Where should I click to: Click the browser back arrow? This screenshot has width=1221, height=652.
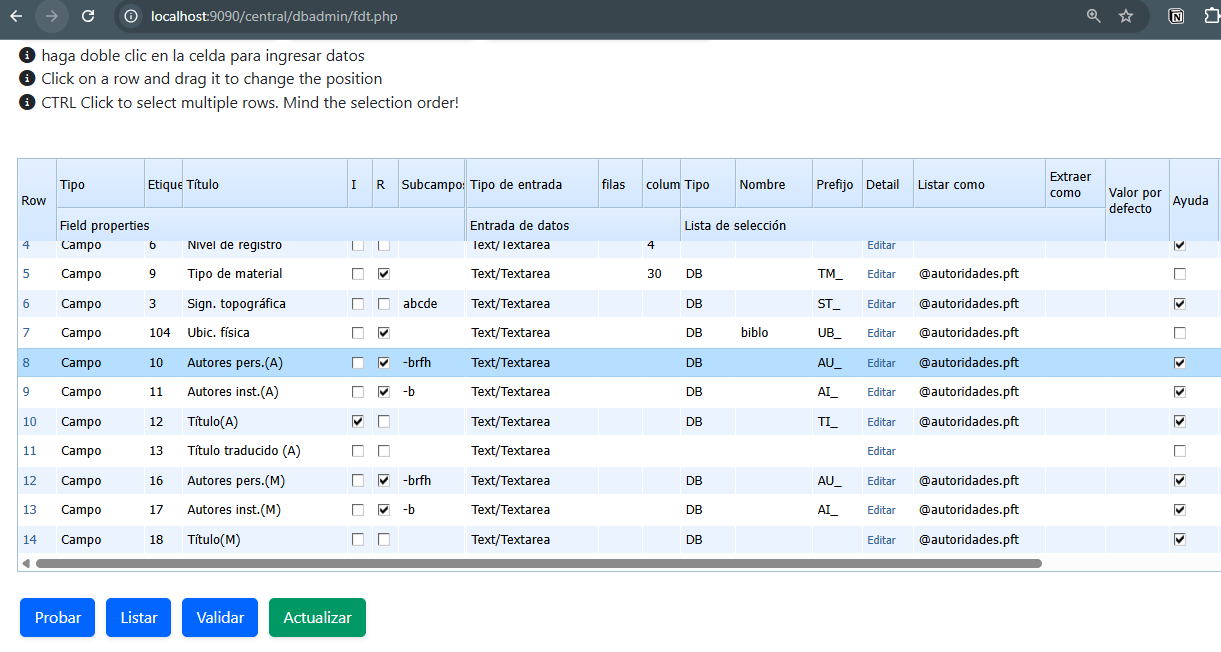(x=16, y=16)
